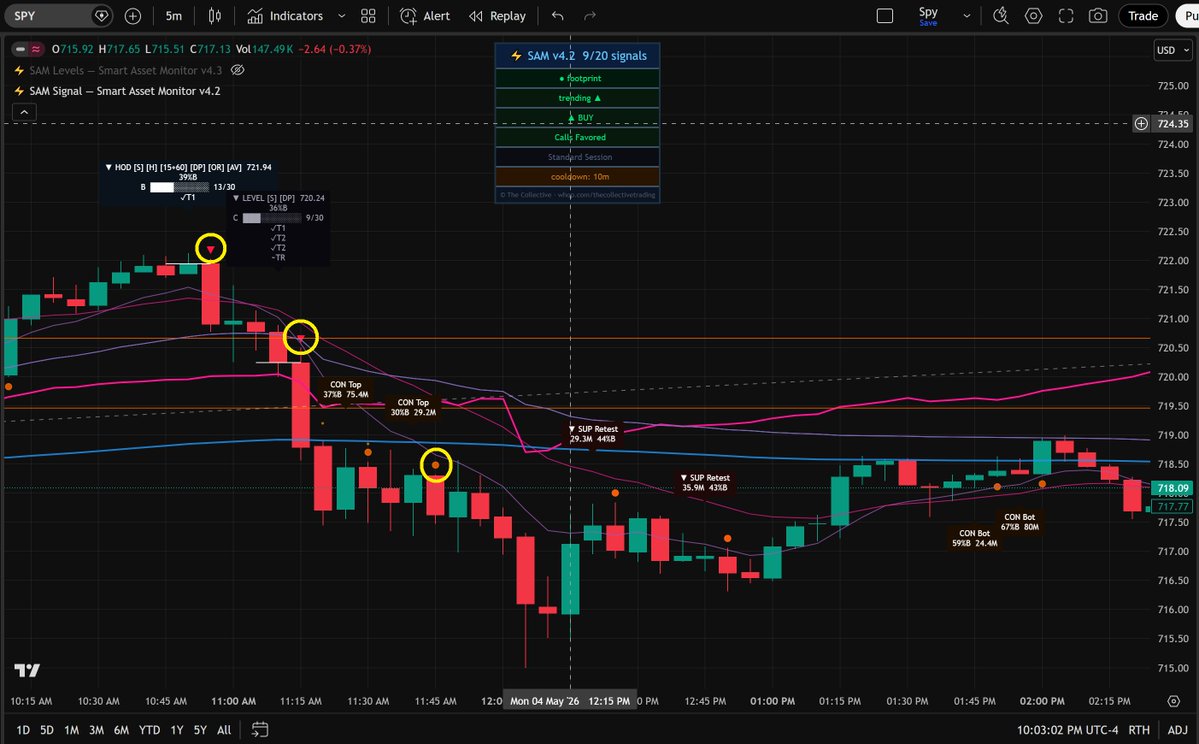Open the go-to-date calendar icon
This screenshot has height=744, width=1199.
[260, 729]
